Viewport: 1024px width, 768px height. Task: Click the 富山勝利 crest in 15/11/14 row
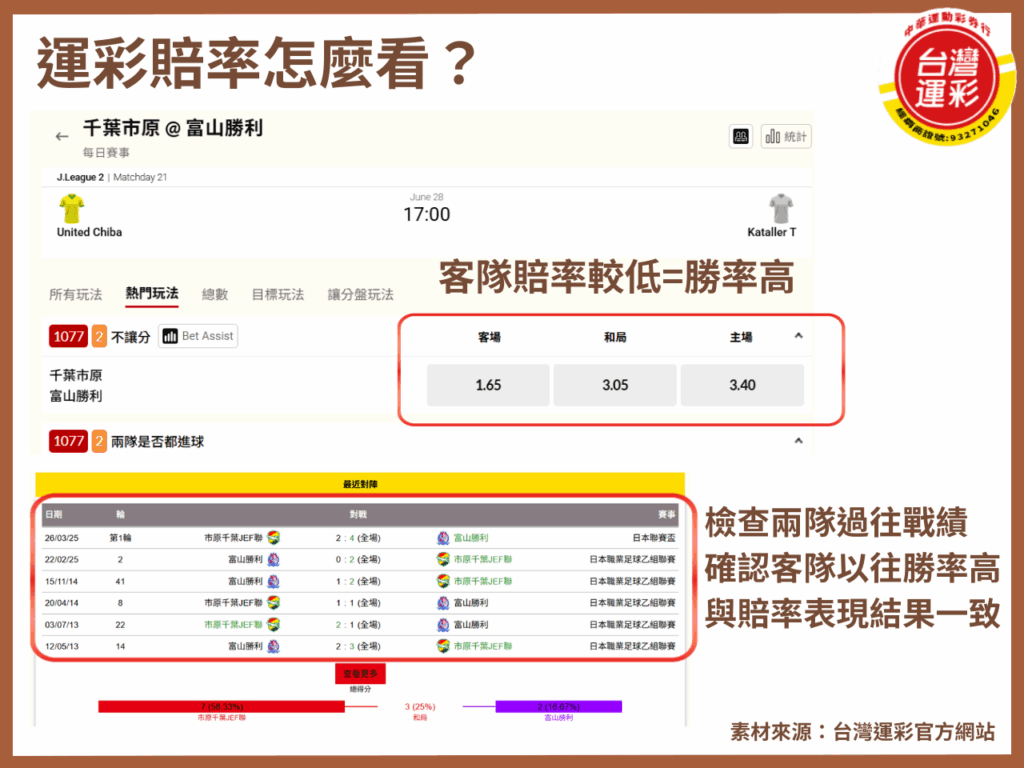coord(274,581)
